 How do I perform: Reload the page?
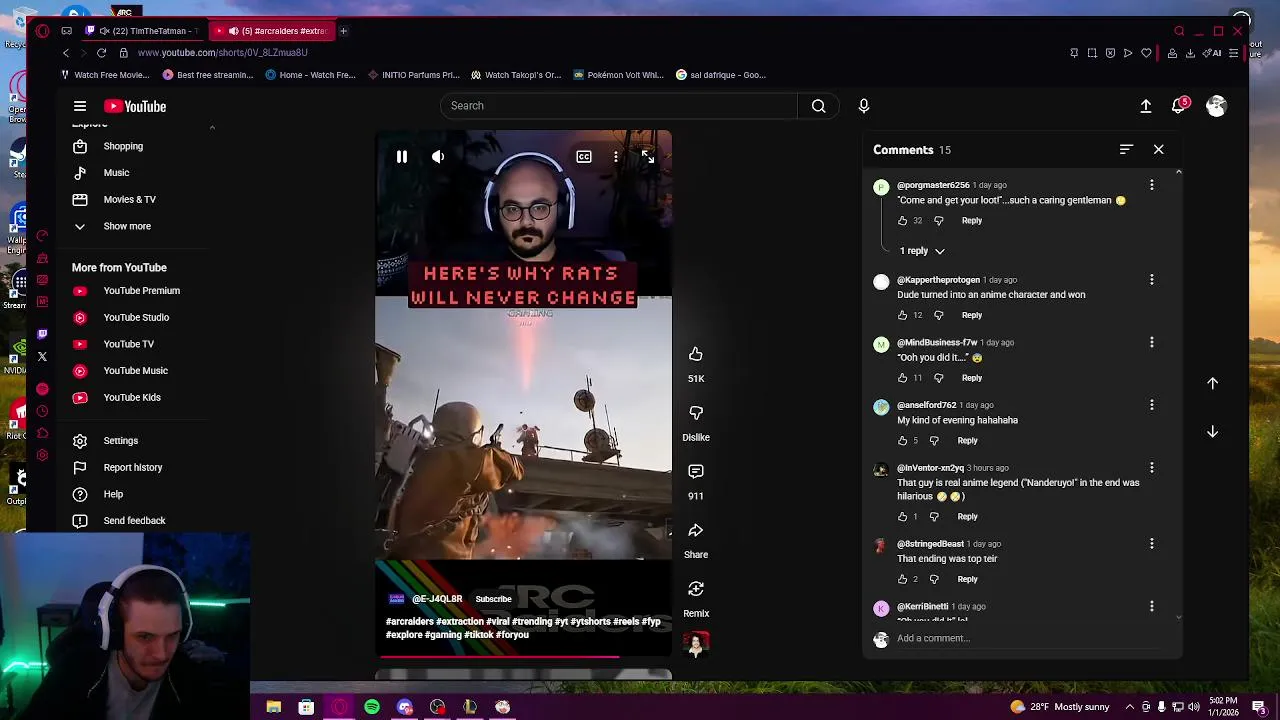(x=101, y=53)
